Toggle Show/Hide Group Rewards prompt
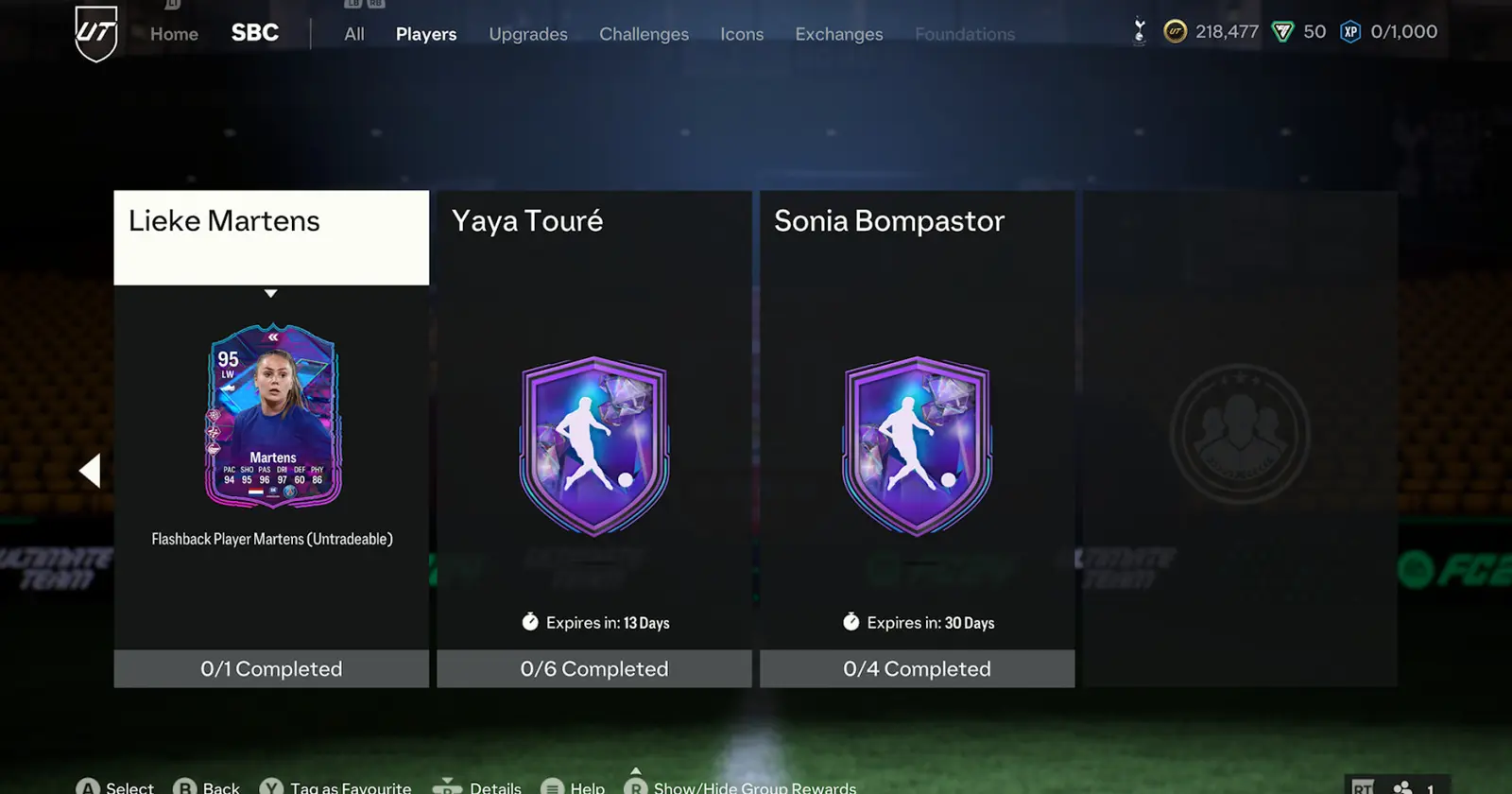Image resolution: width=1512 pixels, height=794 pixels. (741, 787)
